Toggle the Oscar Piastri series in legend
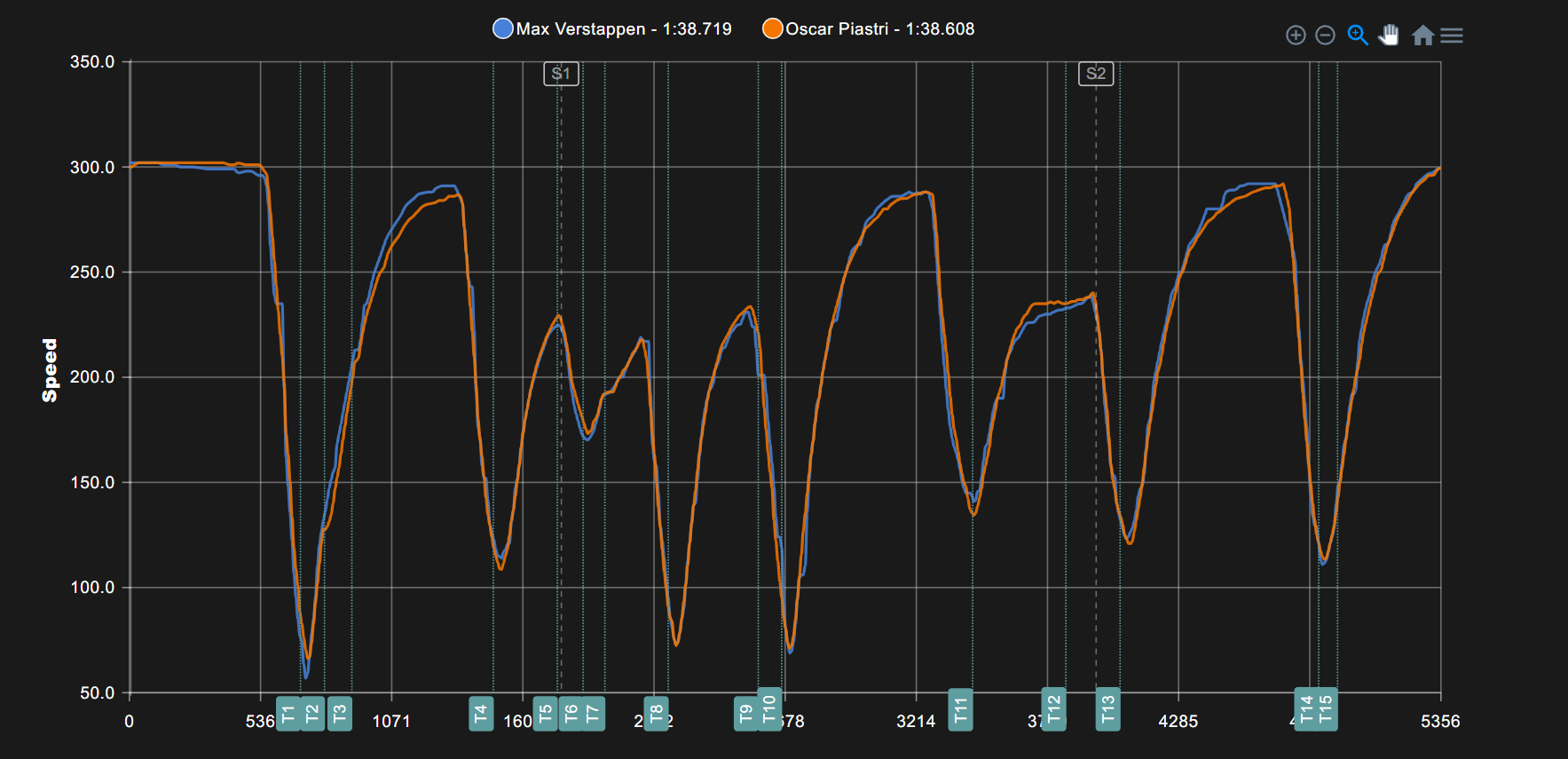The width and height of the screenshot is (1568, 759). [869, 28]
